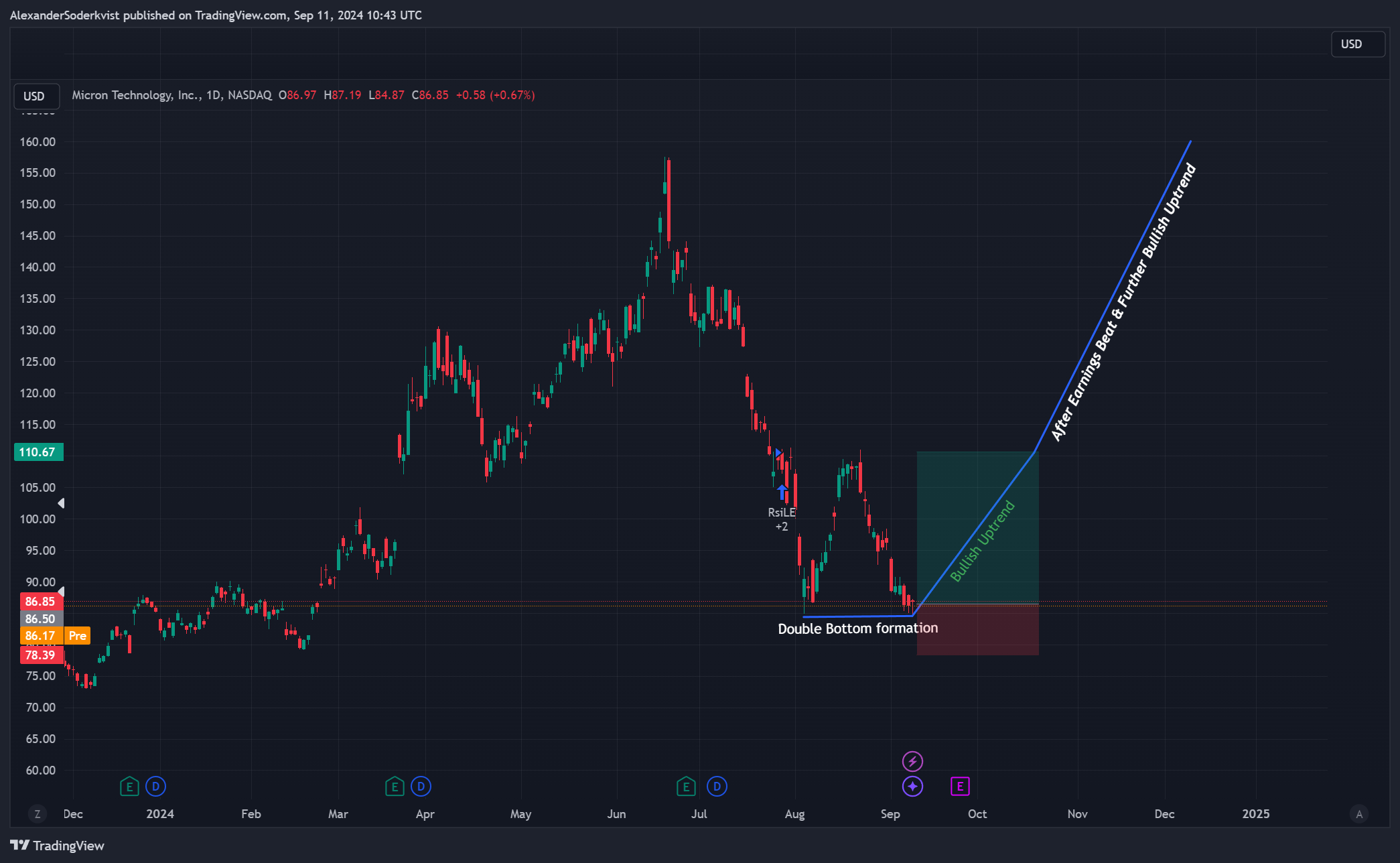Click the green earnings E icon before July
Screen dimensions: 1400x863
pos(686,786)
